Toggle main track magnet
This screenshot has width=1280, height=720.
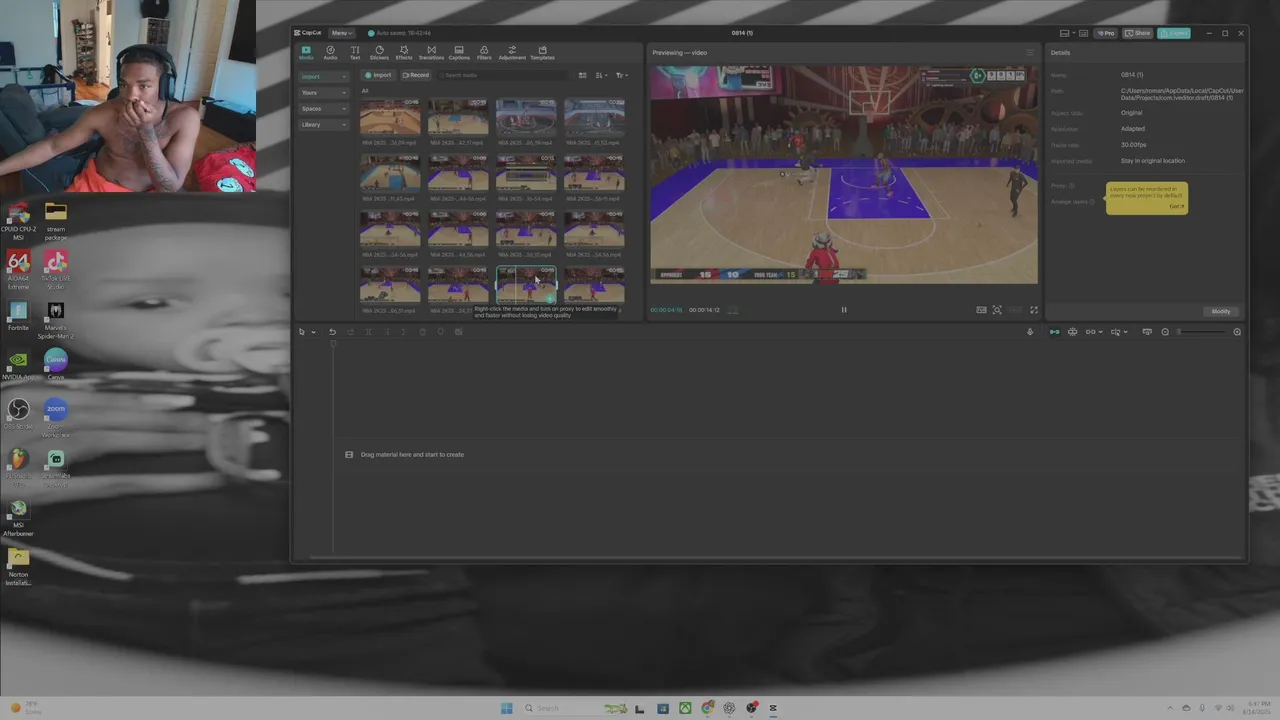(1054, 332)
